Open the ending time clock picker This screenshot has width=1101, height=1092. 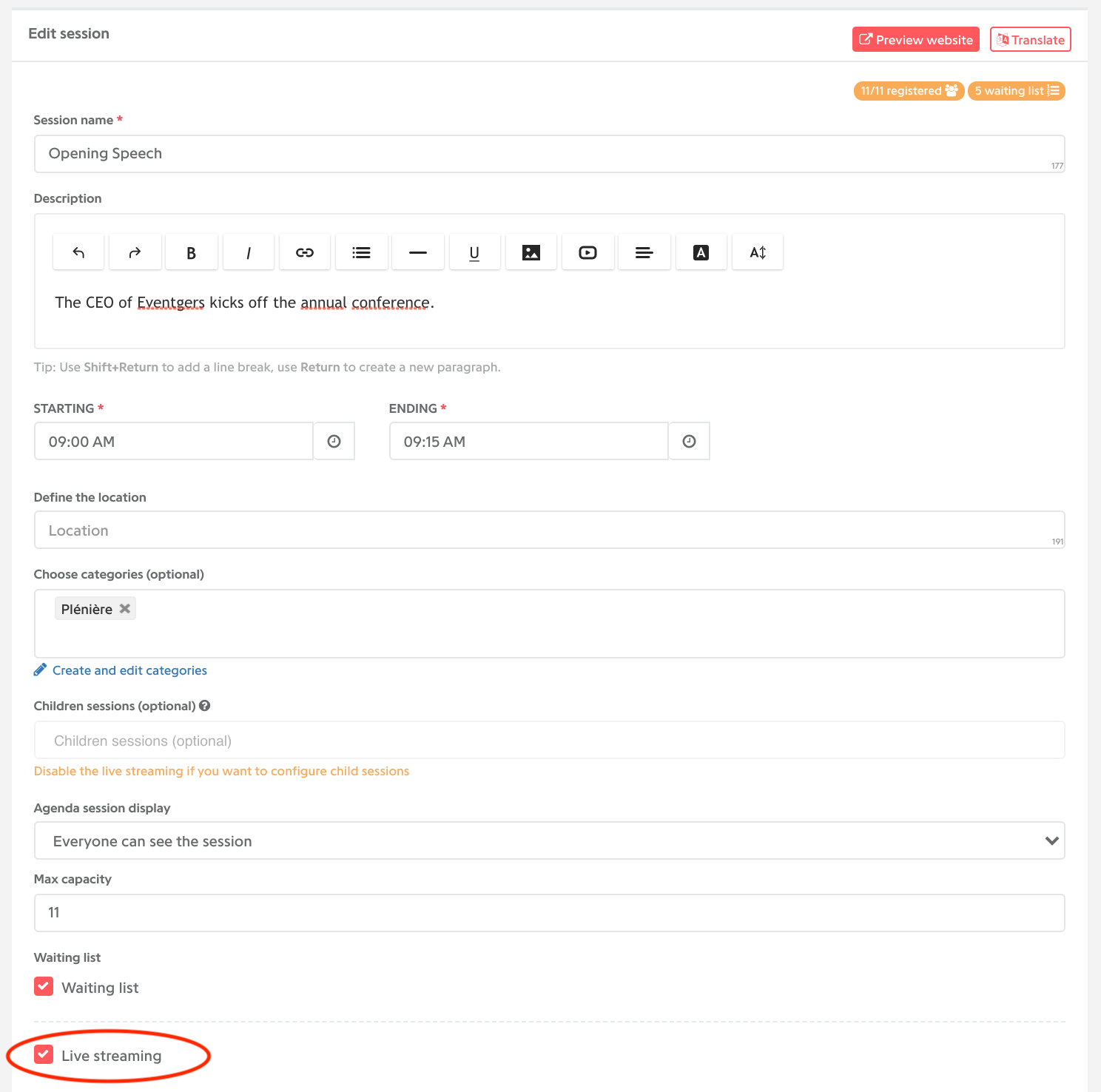(690, 441)
